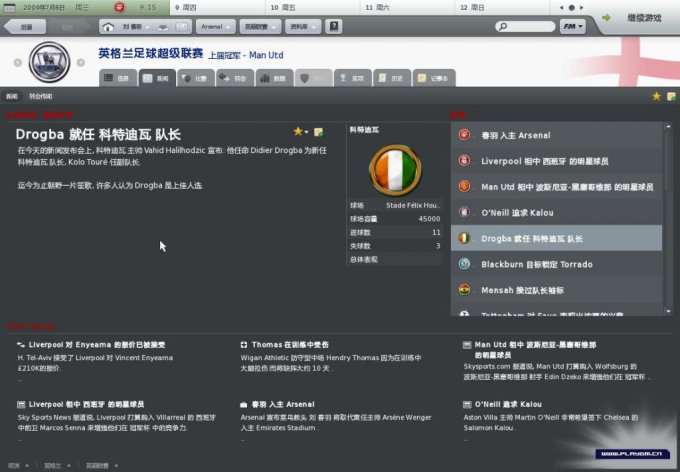The image size is (680, 472).
Task: Click injury cross icon beside Thomas headline
Action: (x=244, y=345)
